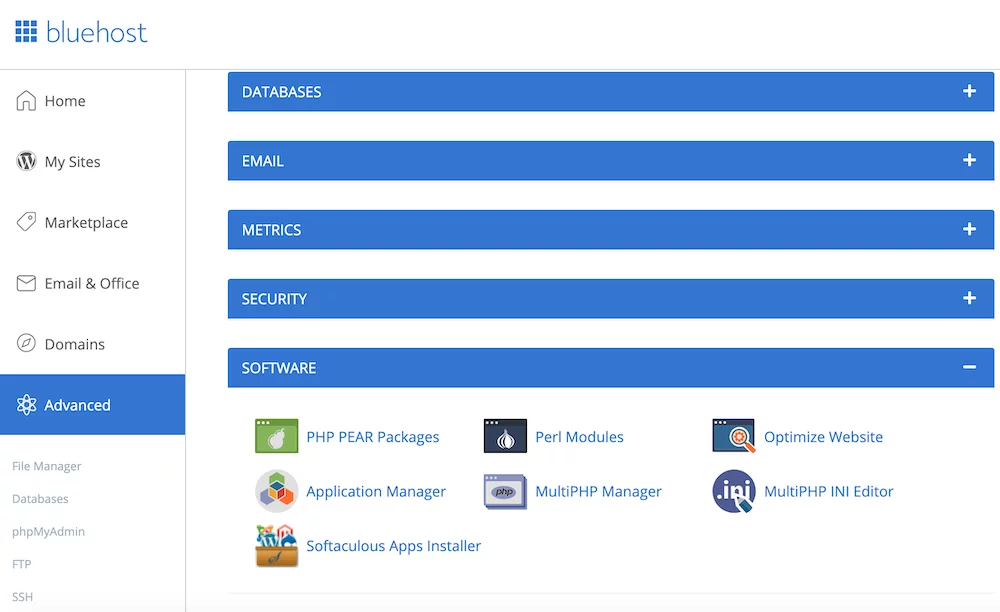Open the Softaculous Apps Installer crate icon
Screen dimensions: 1000x612
(x=277, y=546)
